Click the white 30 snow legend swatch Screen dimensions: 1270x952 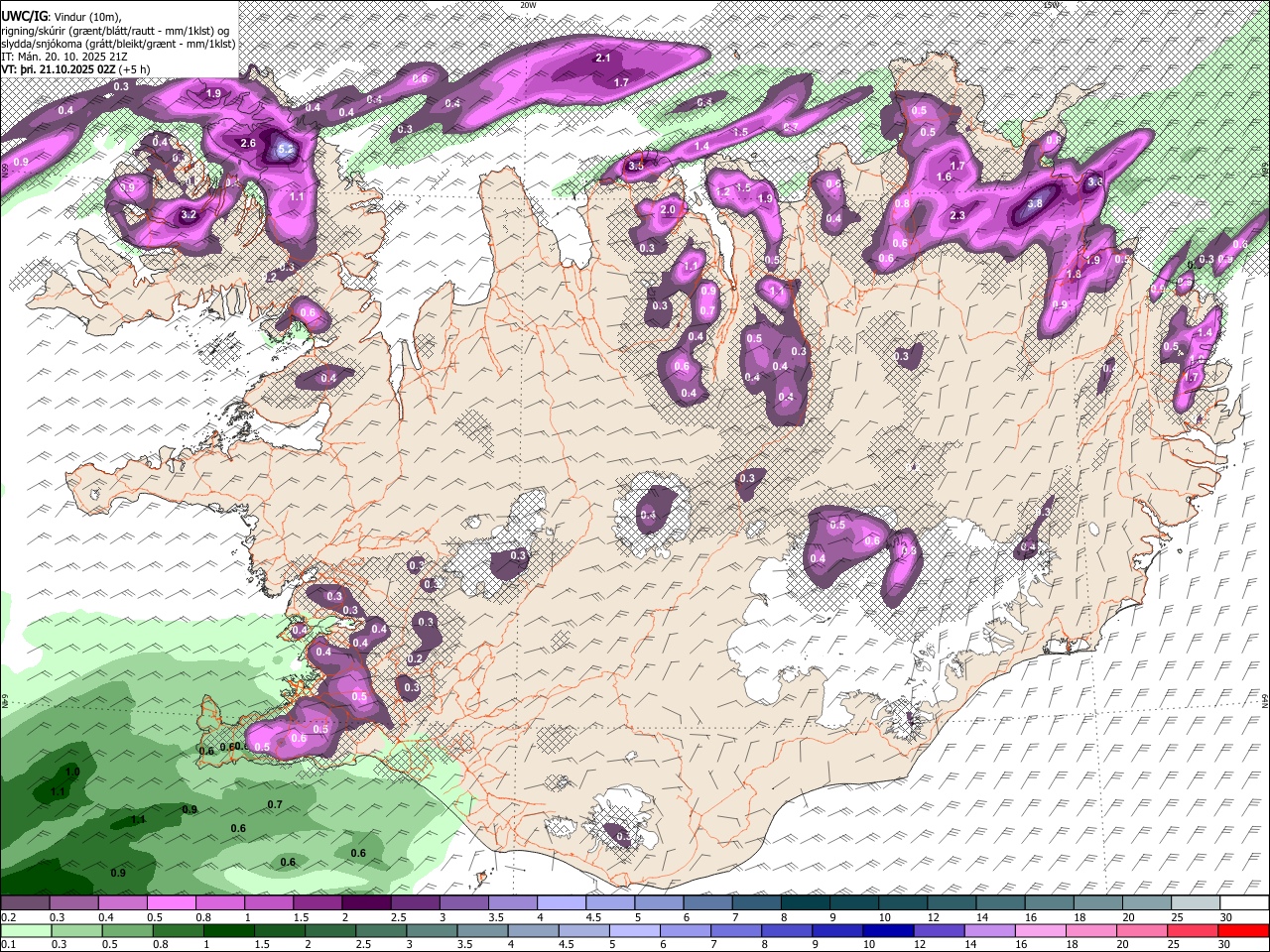pyautogui.click(x=1245, y=903)
